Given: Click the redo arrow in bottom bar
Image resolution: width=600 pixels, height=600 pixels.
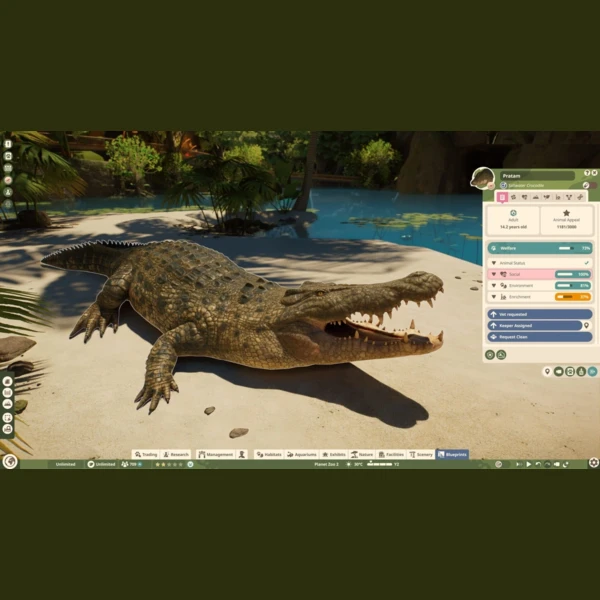Looking at the screenshot, I should tap(547, 464).
